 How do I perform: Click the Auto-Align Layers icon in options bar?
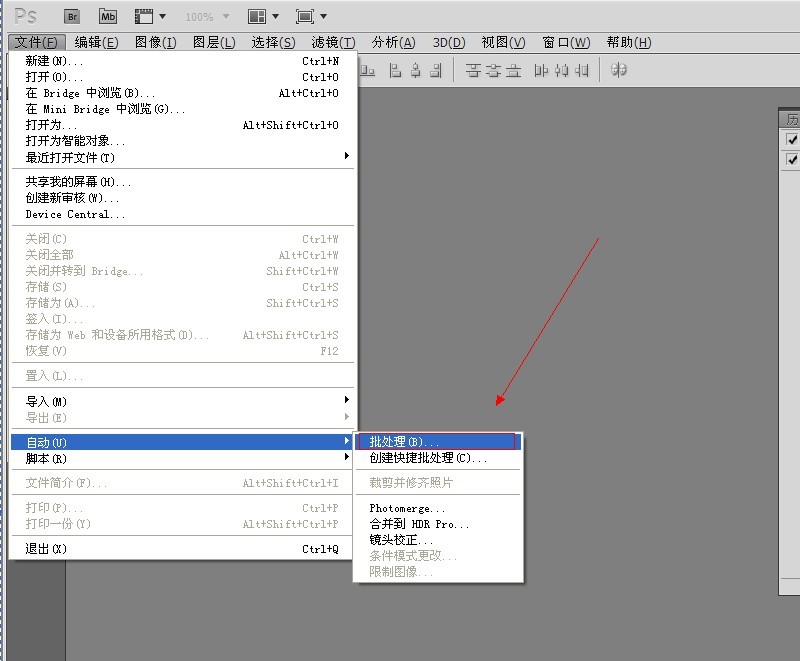[x=619, y=70]
